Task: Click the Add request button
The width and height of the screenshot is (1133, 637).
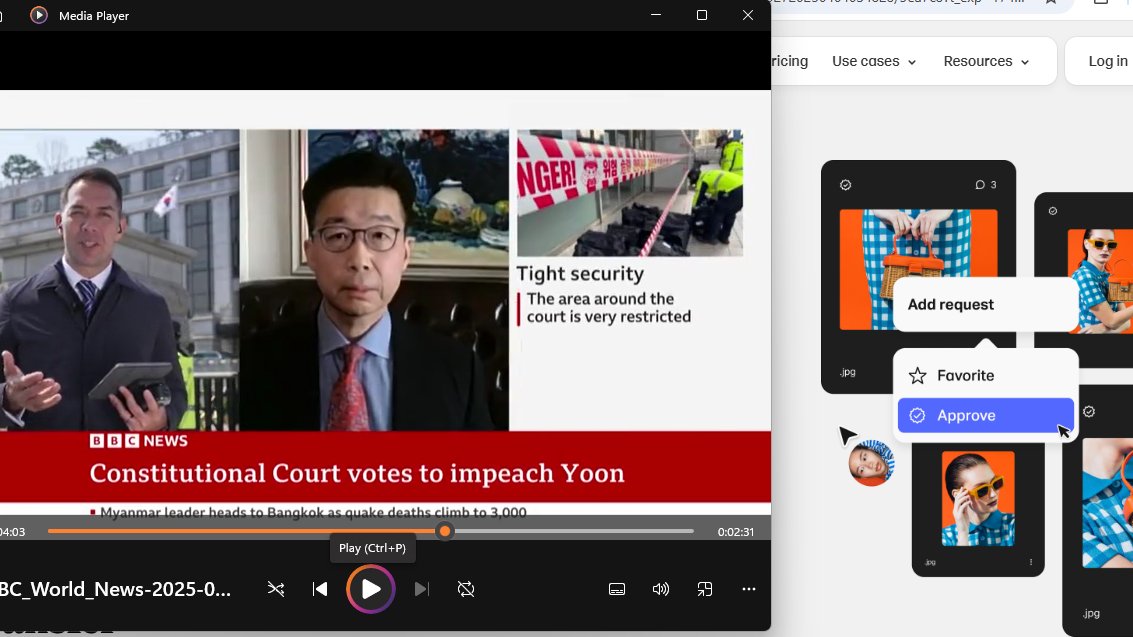Action: click(x=950, y=304)
